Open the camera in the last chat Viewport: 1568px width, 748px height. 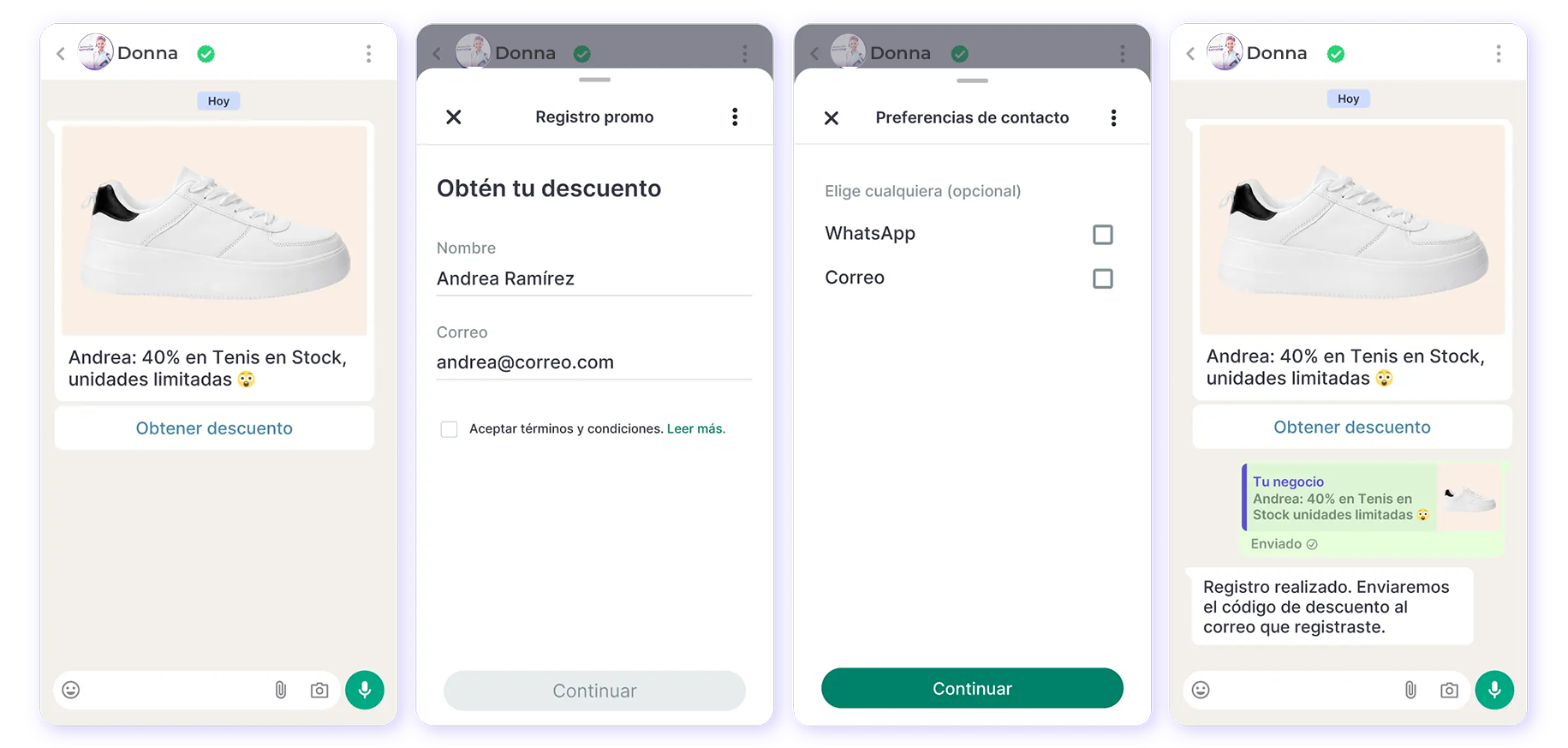(x=1449, y=690)
